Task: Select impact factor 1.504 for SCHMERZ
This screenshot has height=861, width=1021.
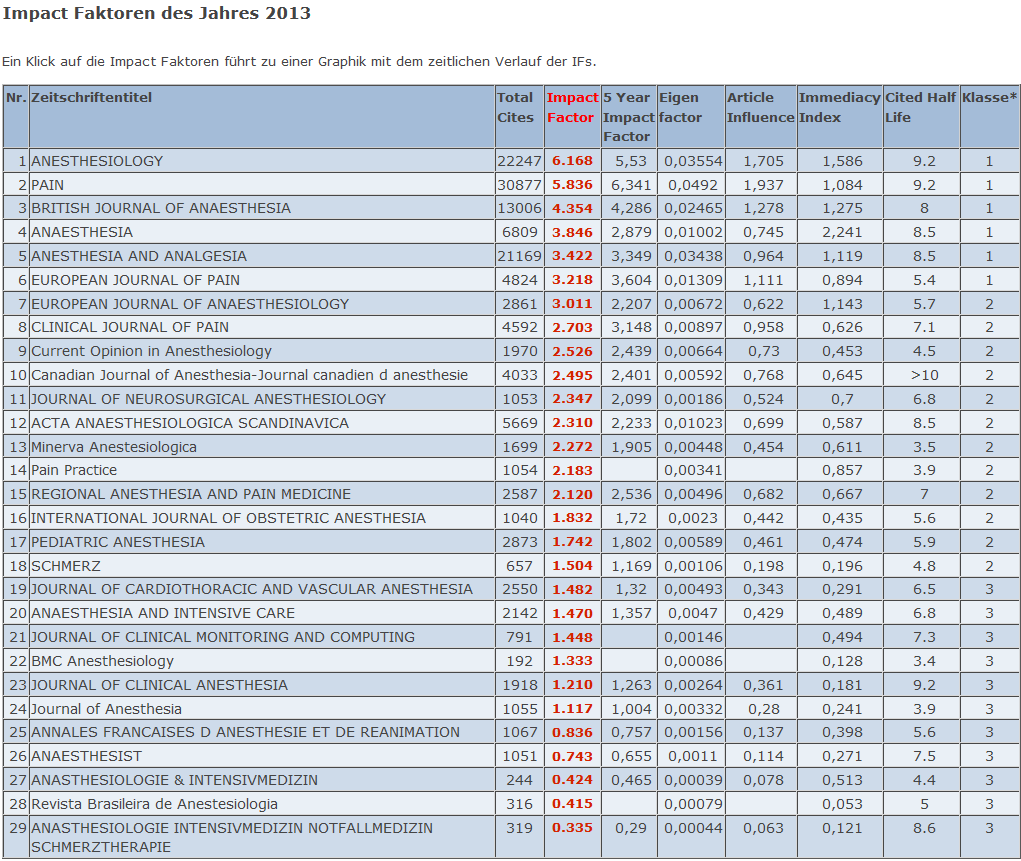Action: pyautogui.click(x=572, y=566)
